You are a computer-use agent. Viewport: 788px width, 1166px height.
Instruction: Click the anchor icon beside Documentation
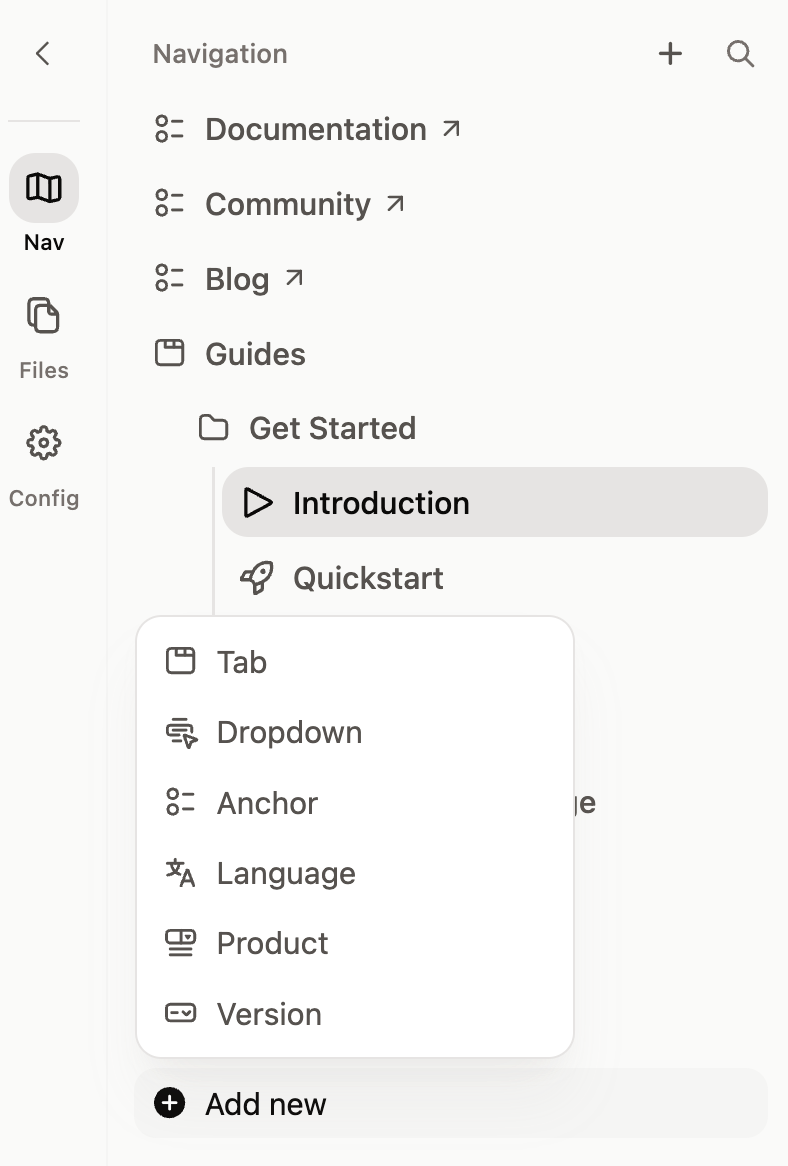pos(172,129)
